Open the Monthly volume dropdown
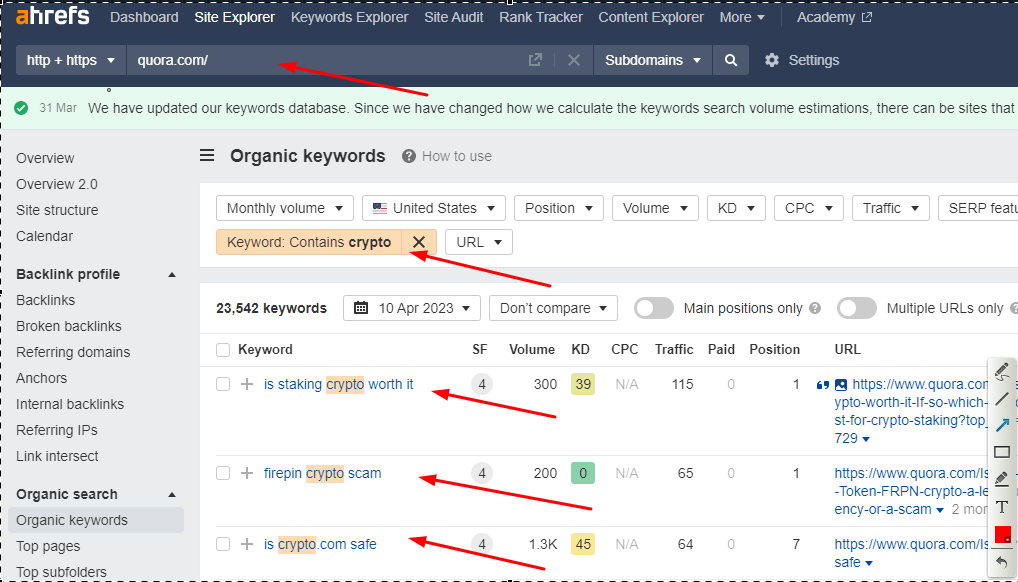 284,209
